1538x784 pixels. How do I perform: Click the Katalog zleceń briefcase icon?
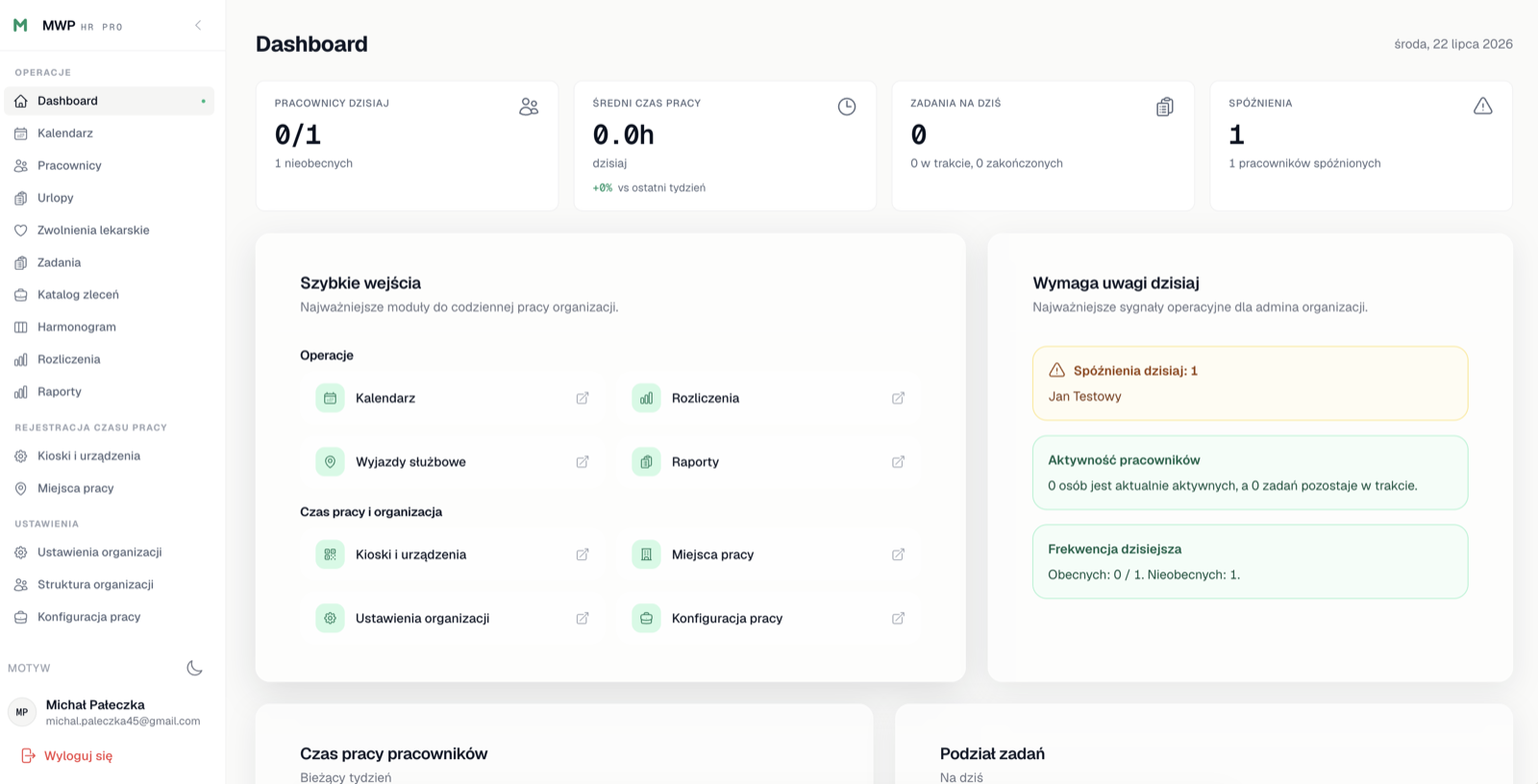tap(21, 295)
